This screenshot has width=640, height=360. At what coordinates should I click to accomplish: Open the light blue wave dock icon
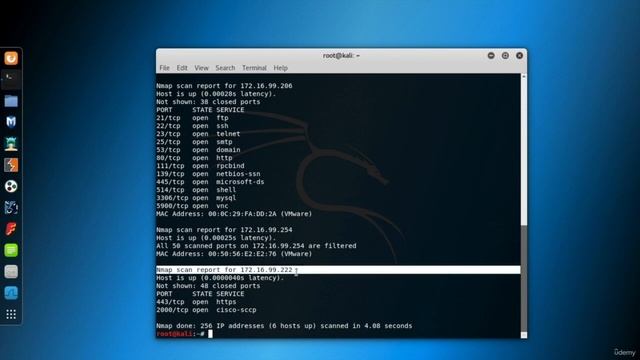pyautogui.click(x=11, y=293)
